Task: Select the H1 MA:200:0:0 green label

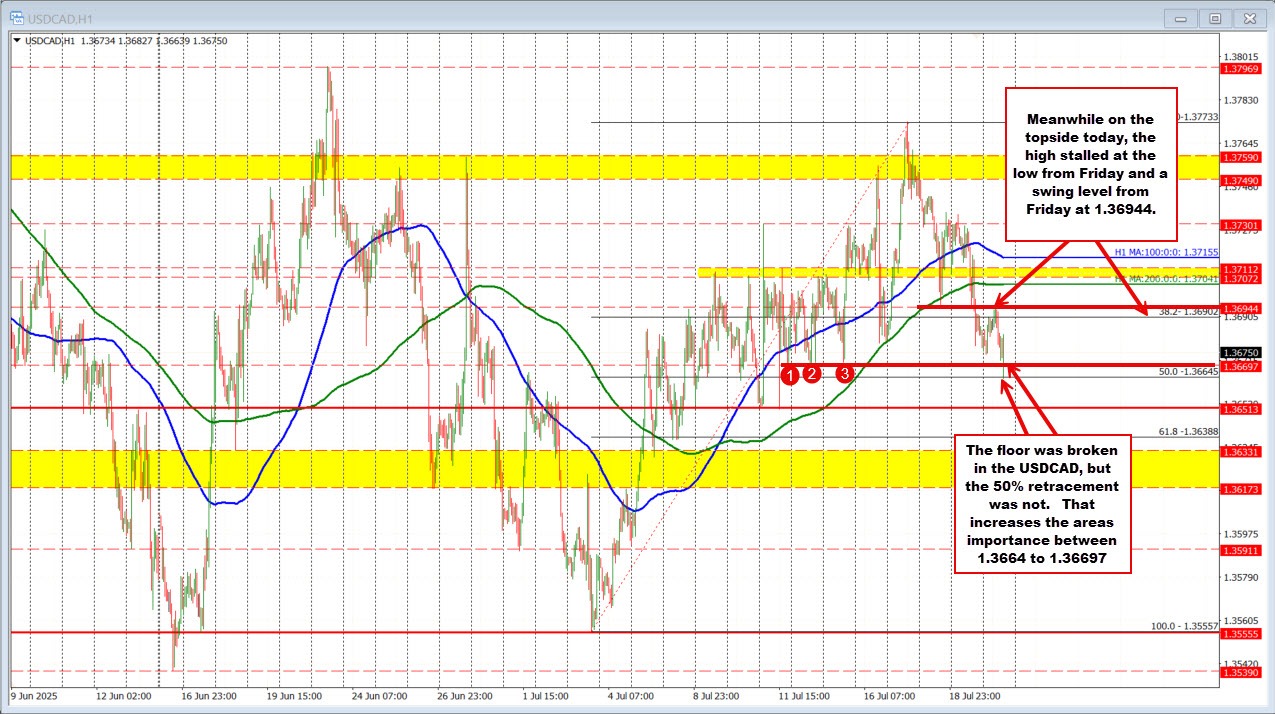Action: (x=1166, y=280)
